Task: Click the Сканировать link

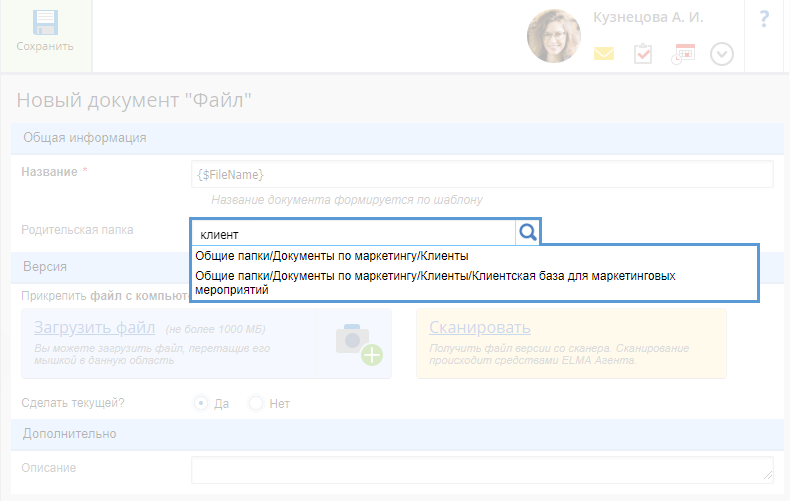Action: pos(479,328)
